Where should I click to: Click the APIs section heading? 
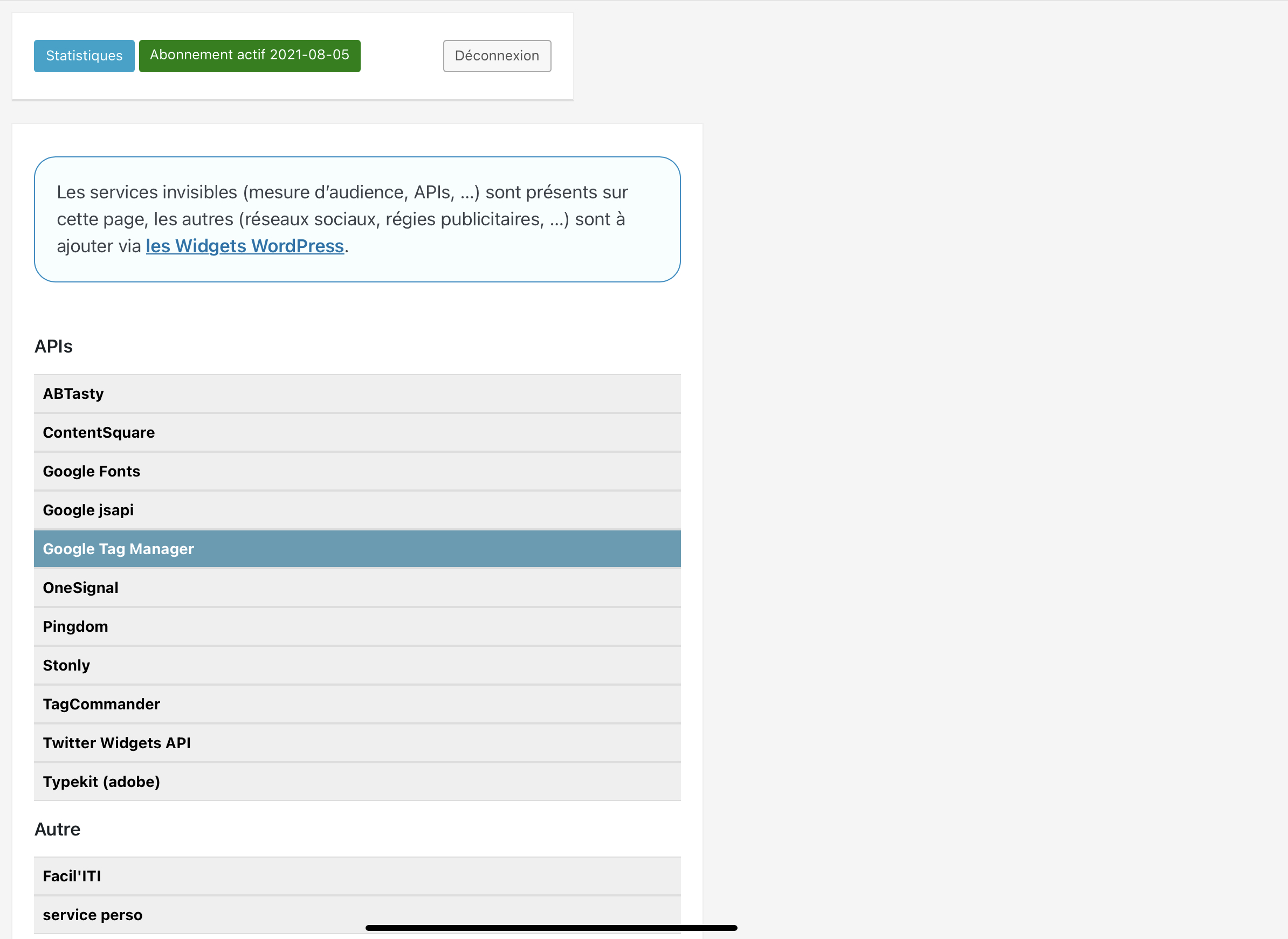coord(53,346)
